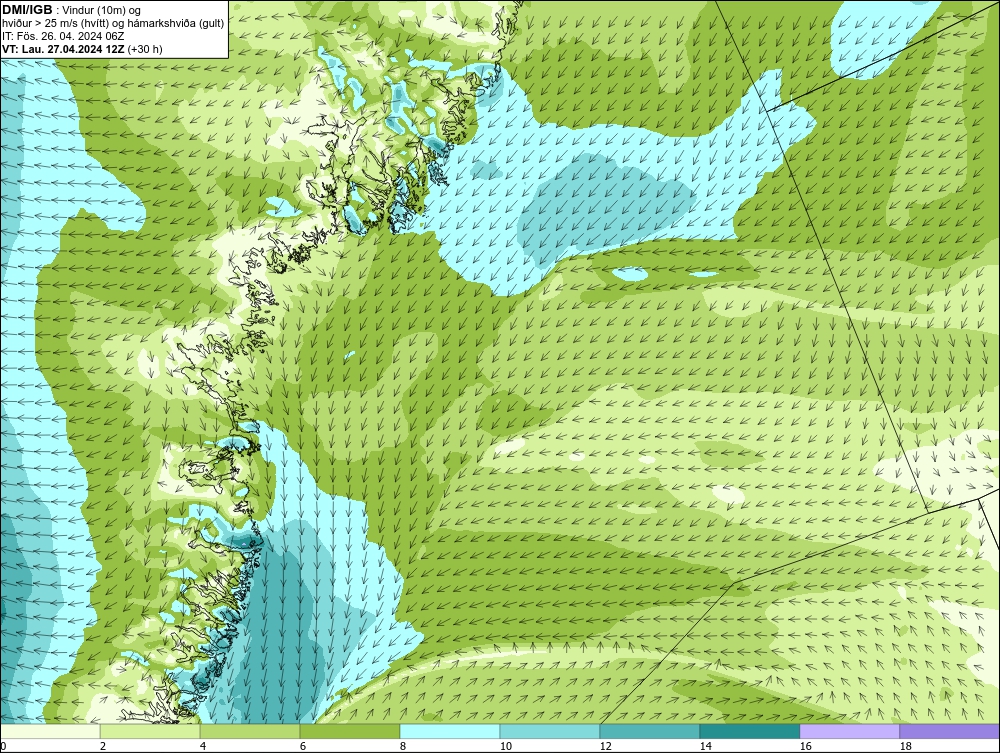Select the 8–10 m/s light cyan swatch

click(450, 731)
